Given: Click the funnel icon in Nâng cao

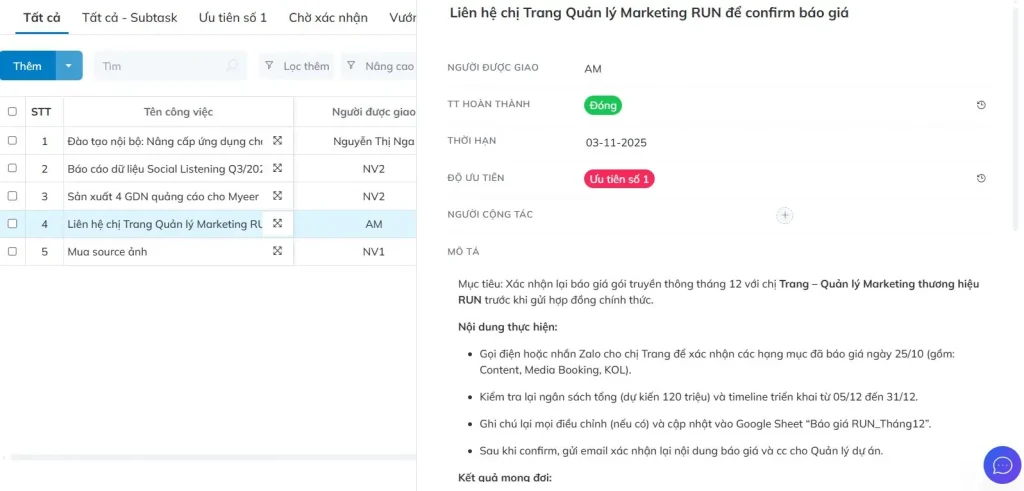Looking at the screenshot, I should pos(351,65).
